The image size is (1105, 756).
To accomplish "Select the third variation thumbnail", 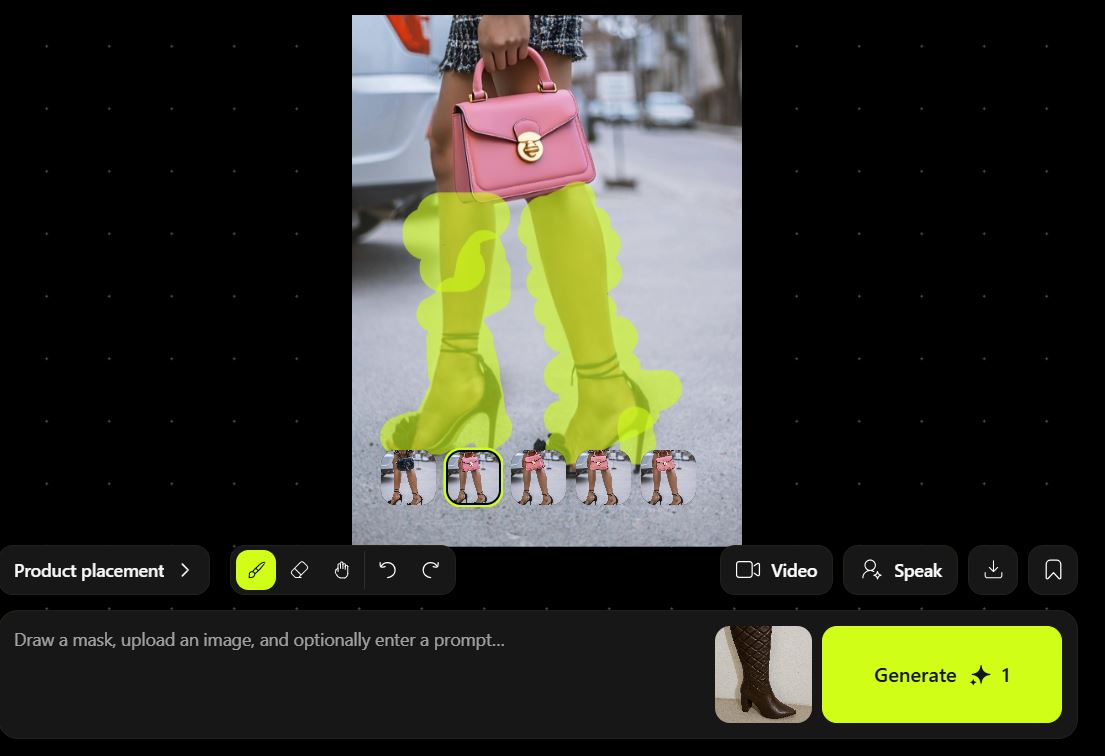I will pos(538,478).
